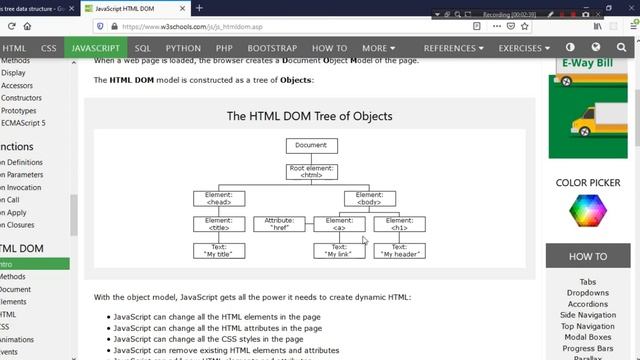Open the HOW TO menu item

tap(329, 48)
